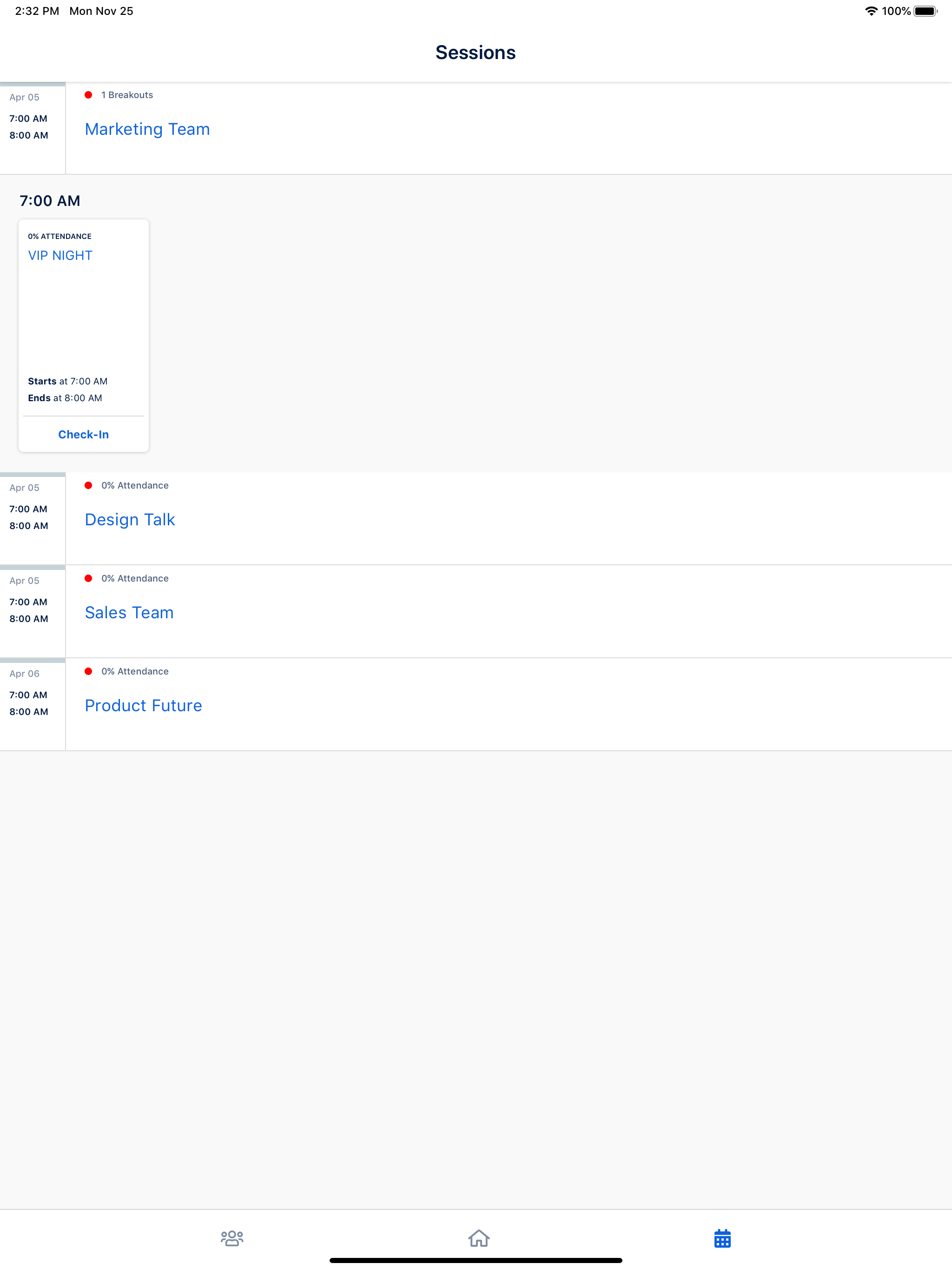Select the 'Mon Nov 25' status bar date
This screenshot has height=1270, width=952.
[x=101, y=11]
